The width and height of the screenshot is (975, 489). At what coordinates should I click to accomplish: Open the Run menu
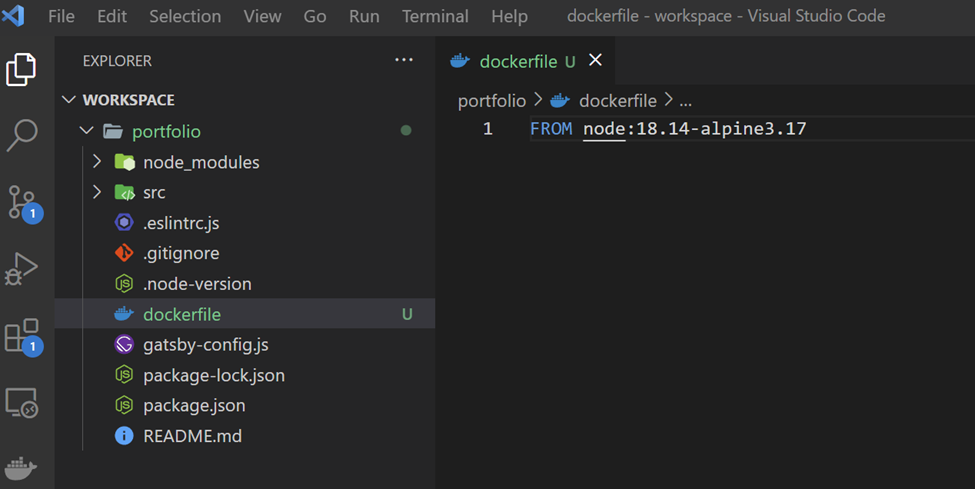364,16
